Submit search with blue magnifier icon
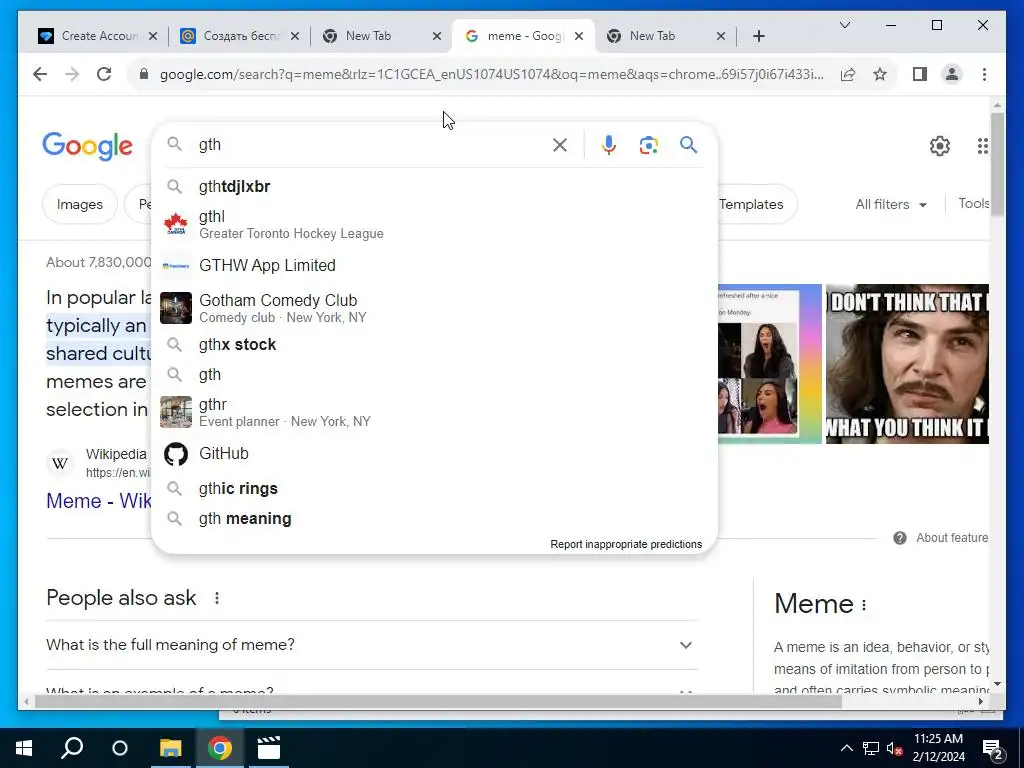 click(x=688, y=145)
